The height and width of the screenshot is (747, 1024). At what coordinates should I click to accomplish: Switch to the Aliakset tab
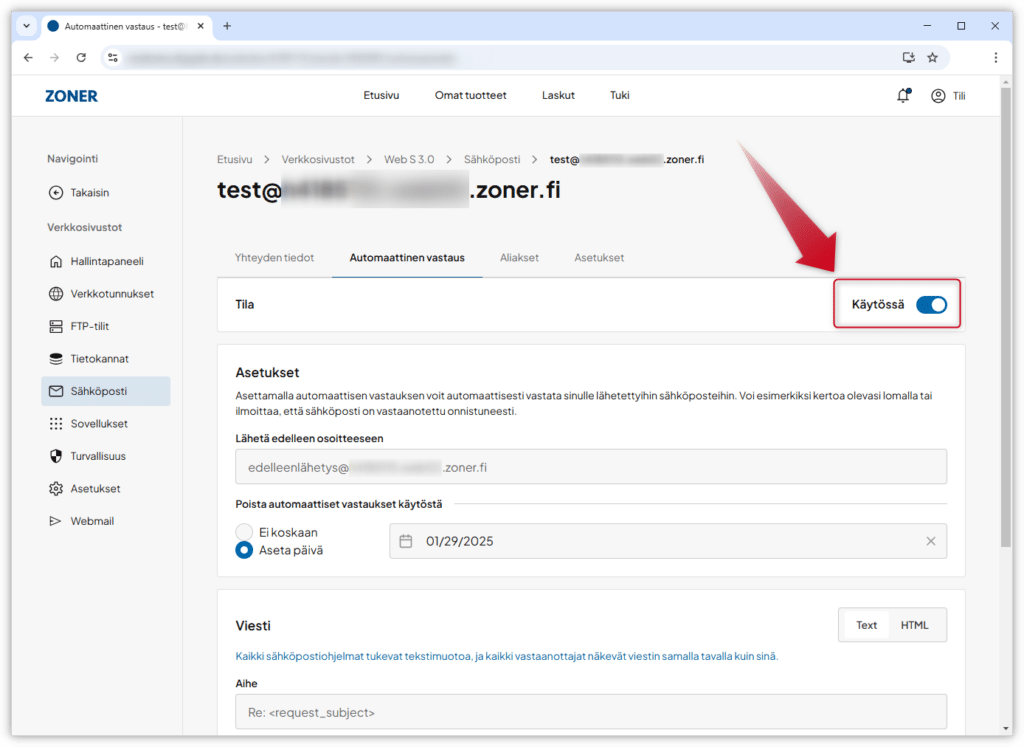[x=519, y=257]
